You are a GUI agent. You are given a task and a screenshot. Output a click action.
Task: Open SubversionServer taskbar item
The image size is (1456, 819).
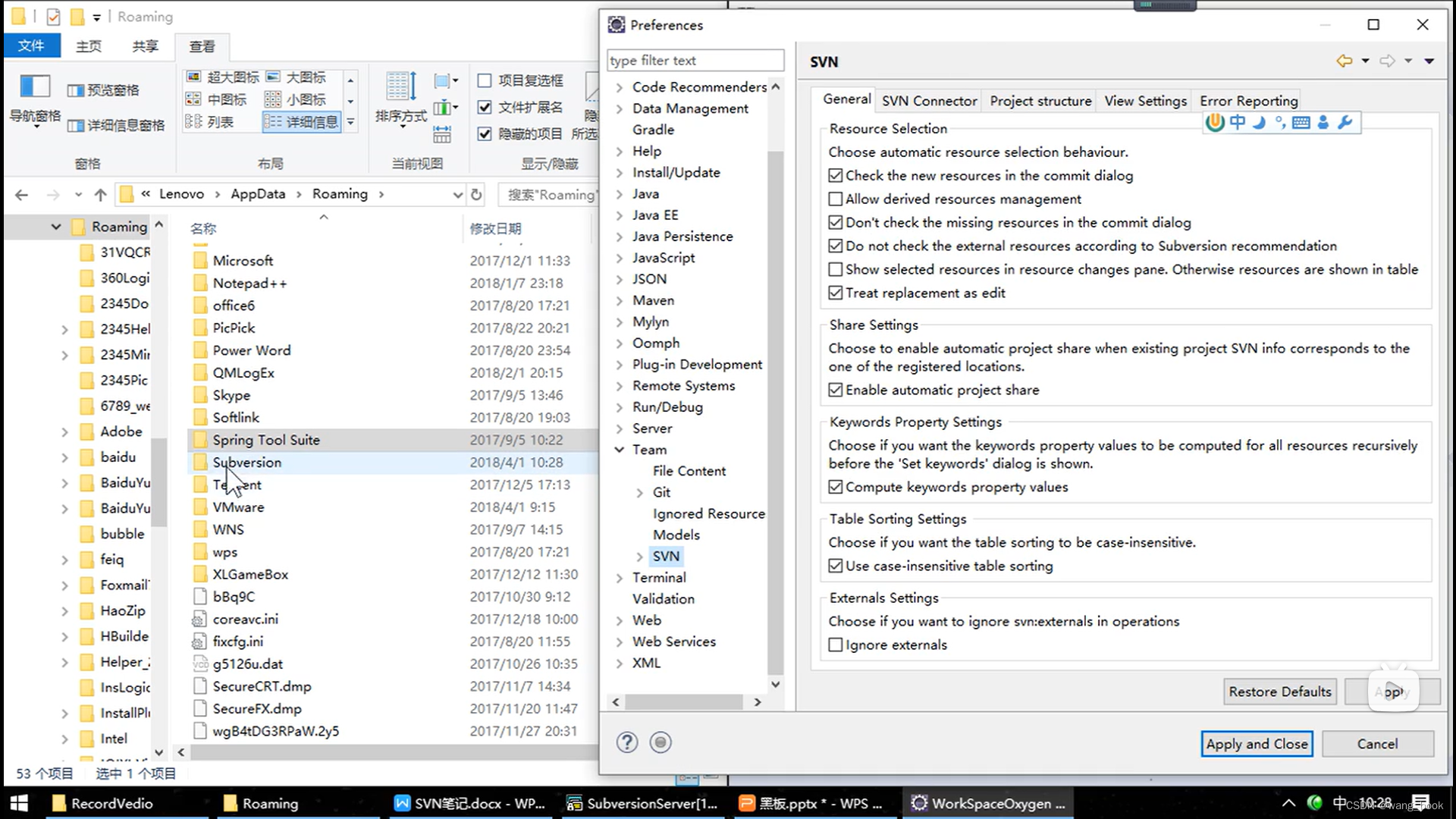pyautogui.click(x=643, y=803)
